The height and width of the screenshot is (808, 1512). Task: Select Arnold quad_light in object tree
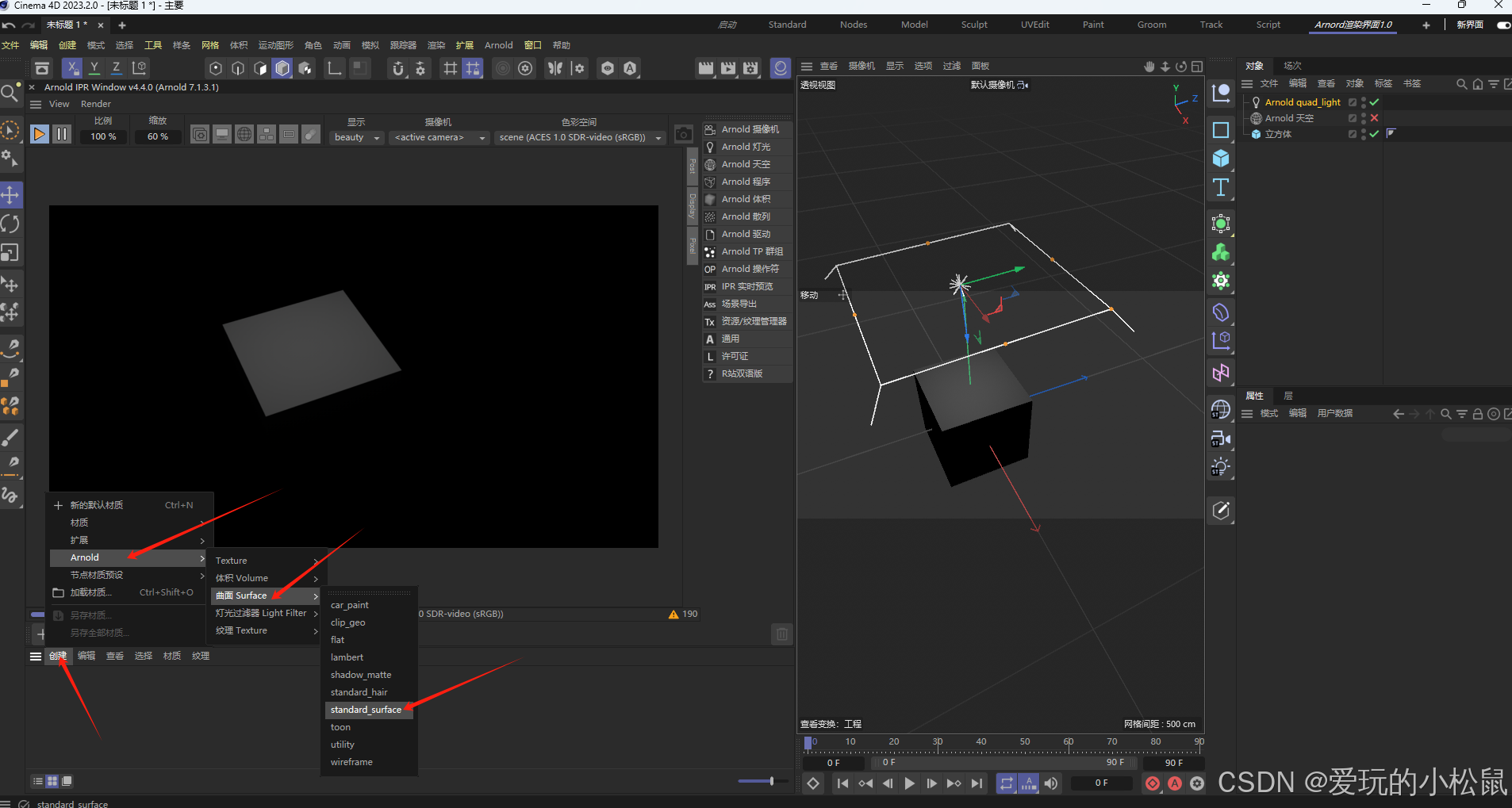pyautogui.click(x=1303, y=102)
